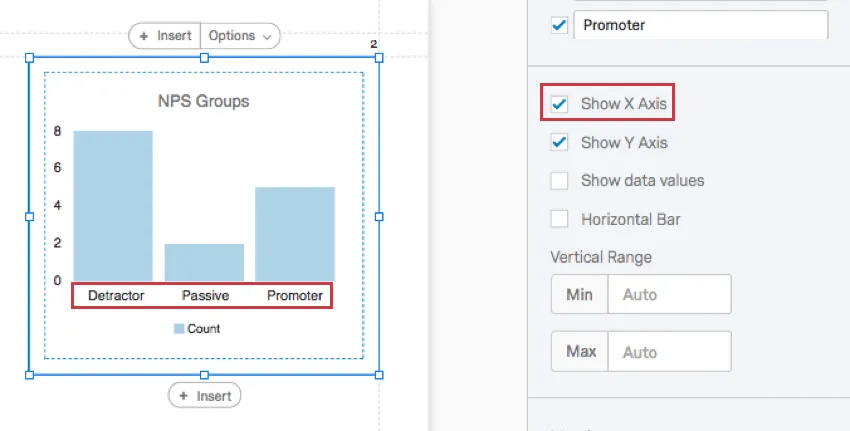Click the right-middle resize handle
The image size is (850, 431).
tap(379, 216)
